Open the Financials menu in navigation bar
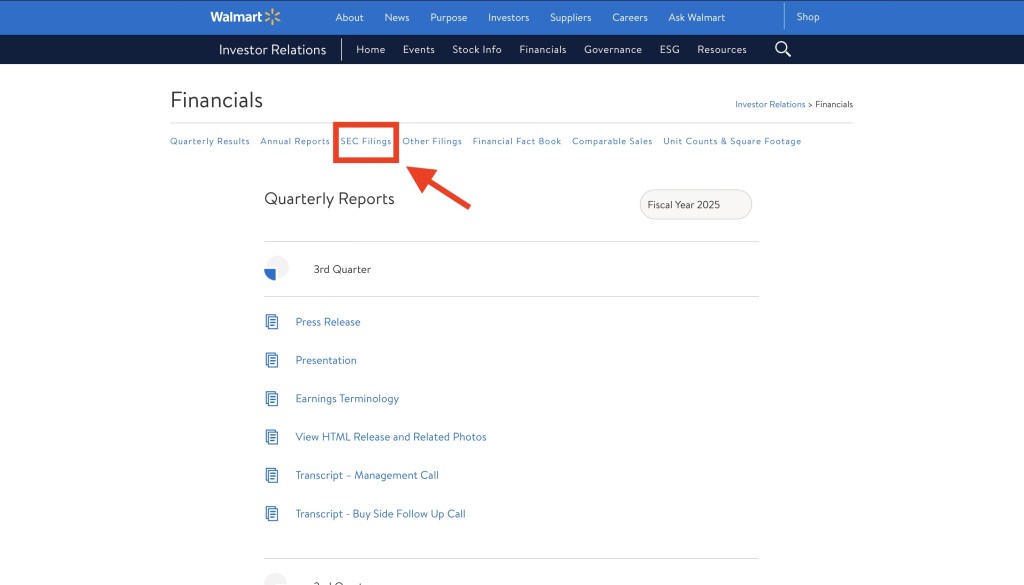 542,49
